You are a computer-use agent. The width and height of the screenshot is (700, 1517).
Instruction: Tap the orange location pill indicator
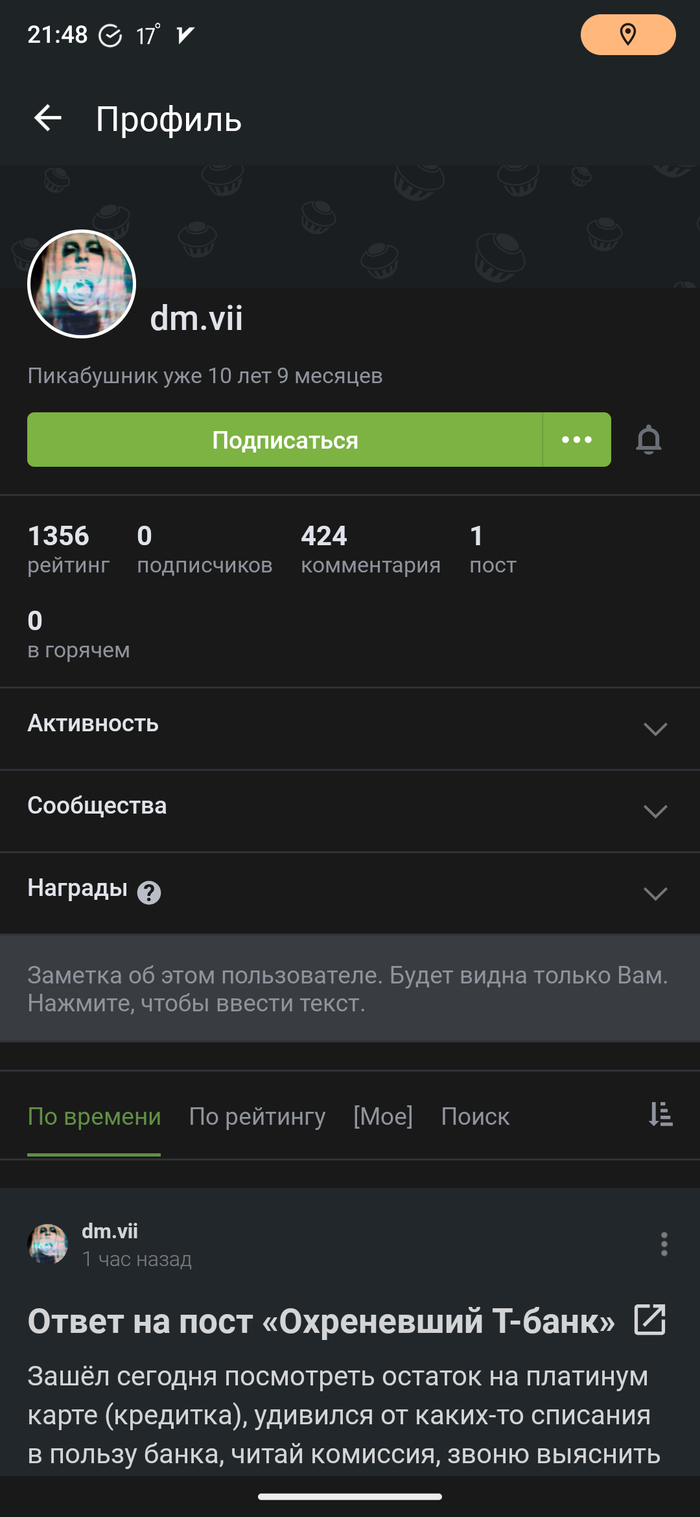[628, 35]
